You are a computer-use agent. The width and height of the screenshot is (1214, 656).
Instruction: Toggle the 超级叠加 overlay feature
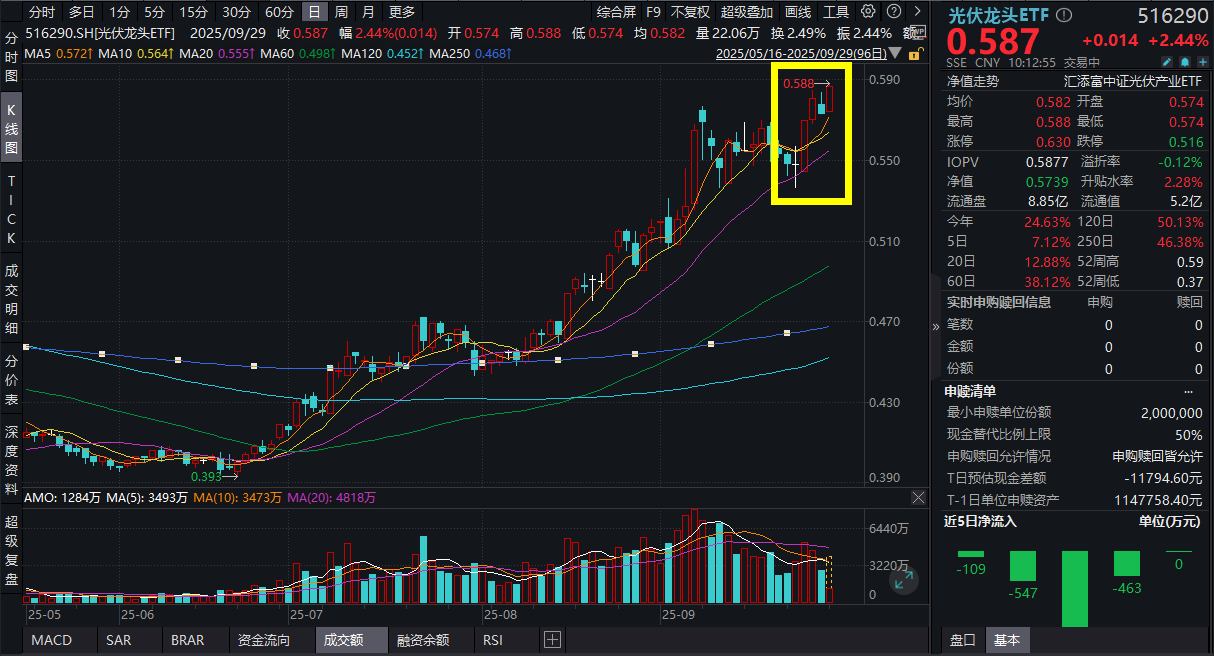(746, 12)
